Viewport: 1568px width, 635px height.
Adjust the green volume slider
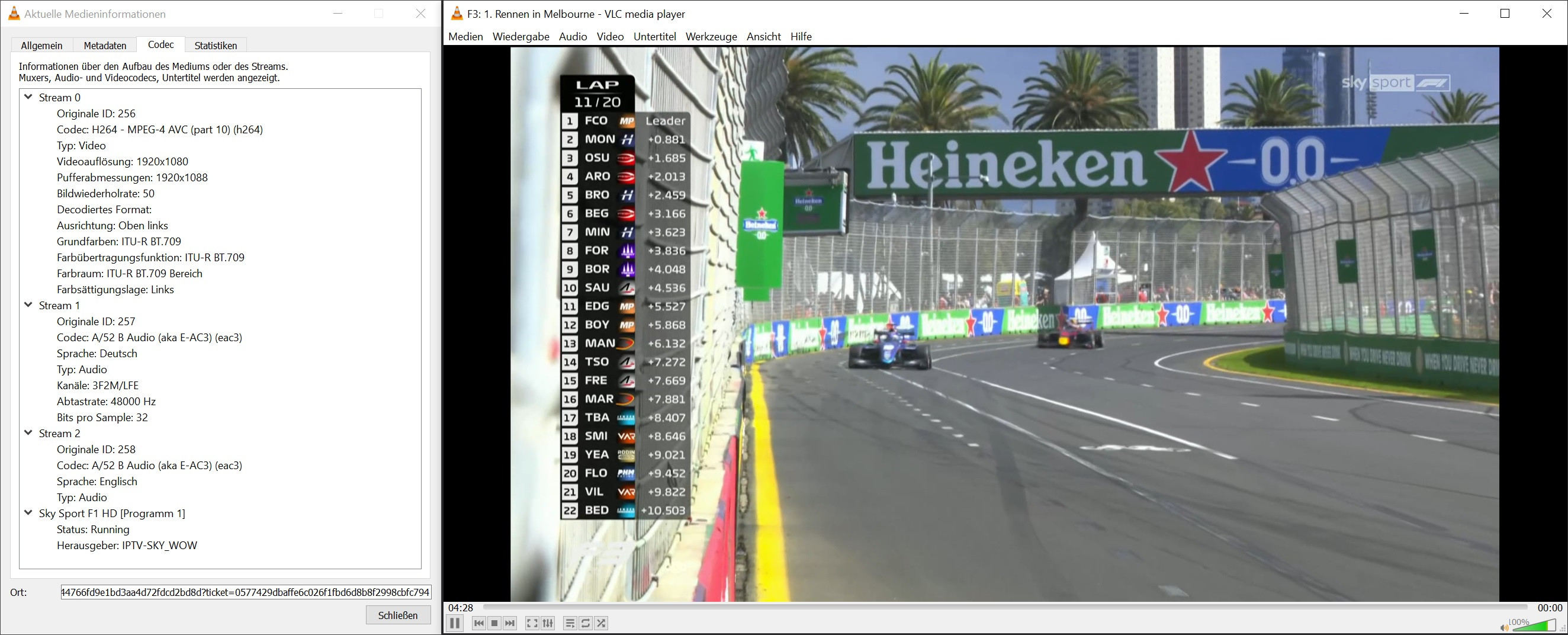click(1534, 625)
